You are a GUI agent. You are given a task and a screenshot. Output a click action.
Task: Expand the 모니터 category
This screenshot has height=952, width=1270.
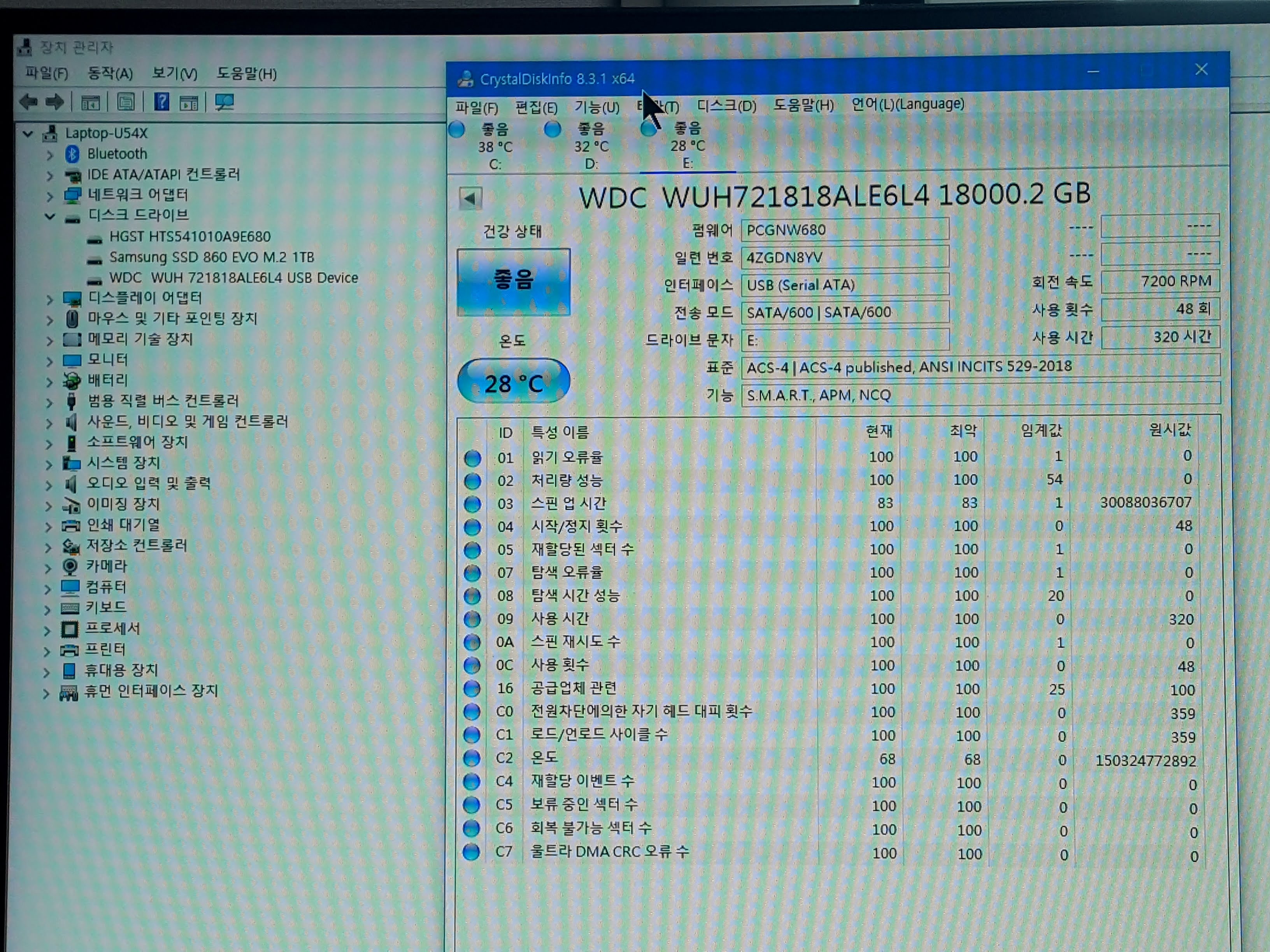49,361
